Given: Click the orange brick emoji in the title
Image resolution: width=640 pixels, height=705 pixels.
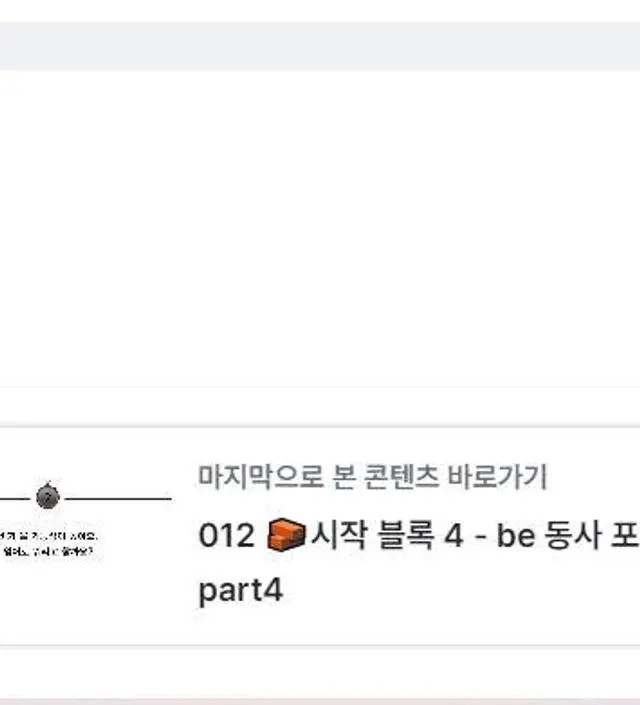Looking at the screenshot, I should point(286,536).
